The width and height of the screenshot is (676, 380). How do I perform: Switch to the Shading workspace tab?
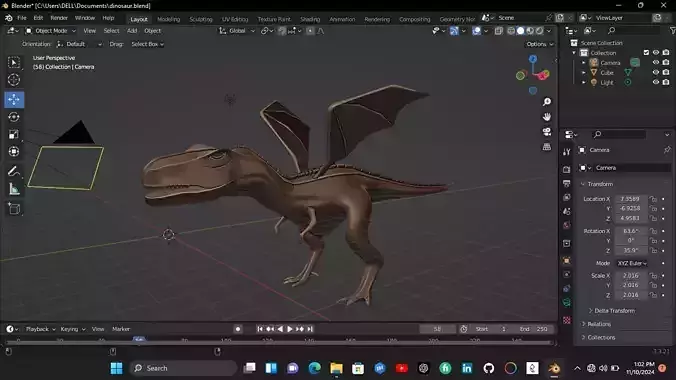tap(310, 19)
